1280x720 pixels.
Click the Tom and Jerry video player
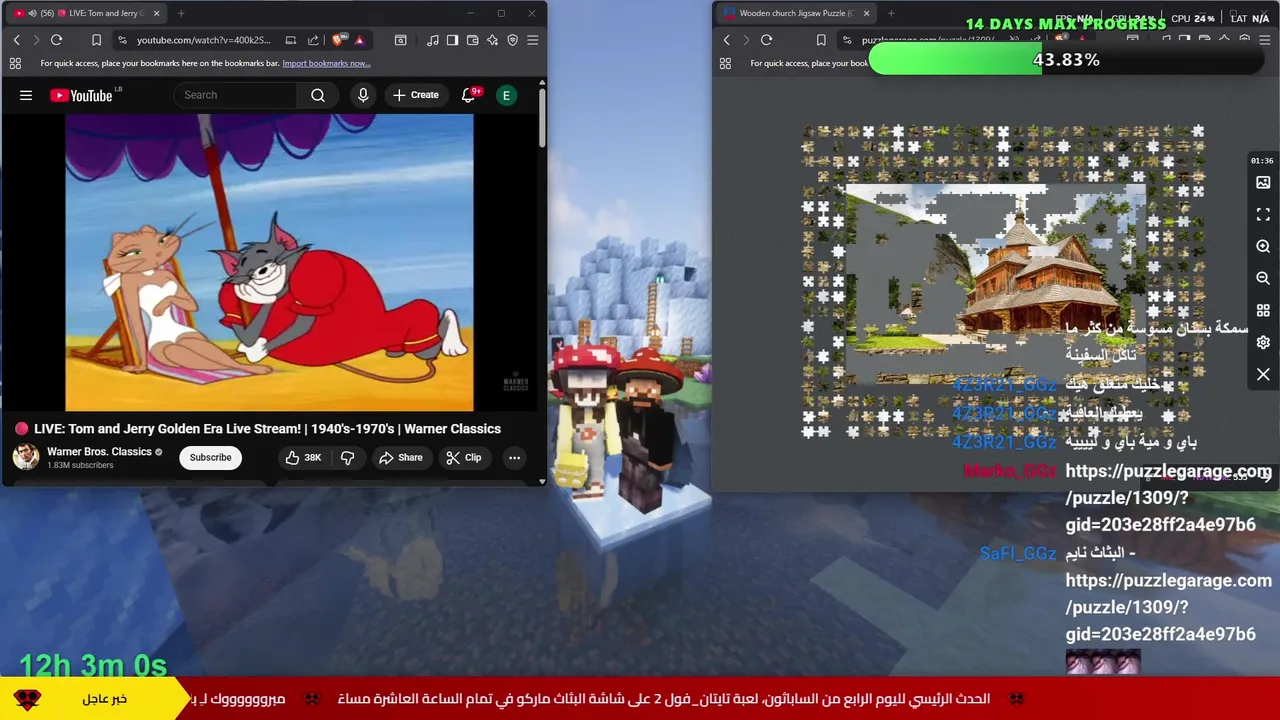269,262
